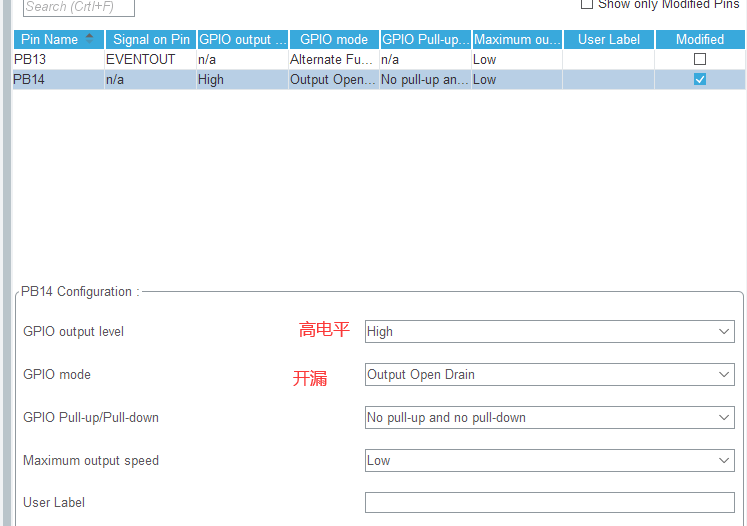Sort by the Signal on Pin column header

pos(151,39)
